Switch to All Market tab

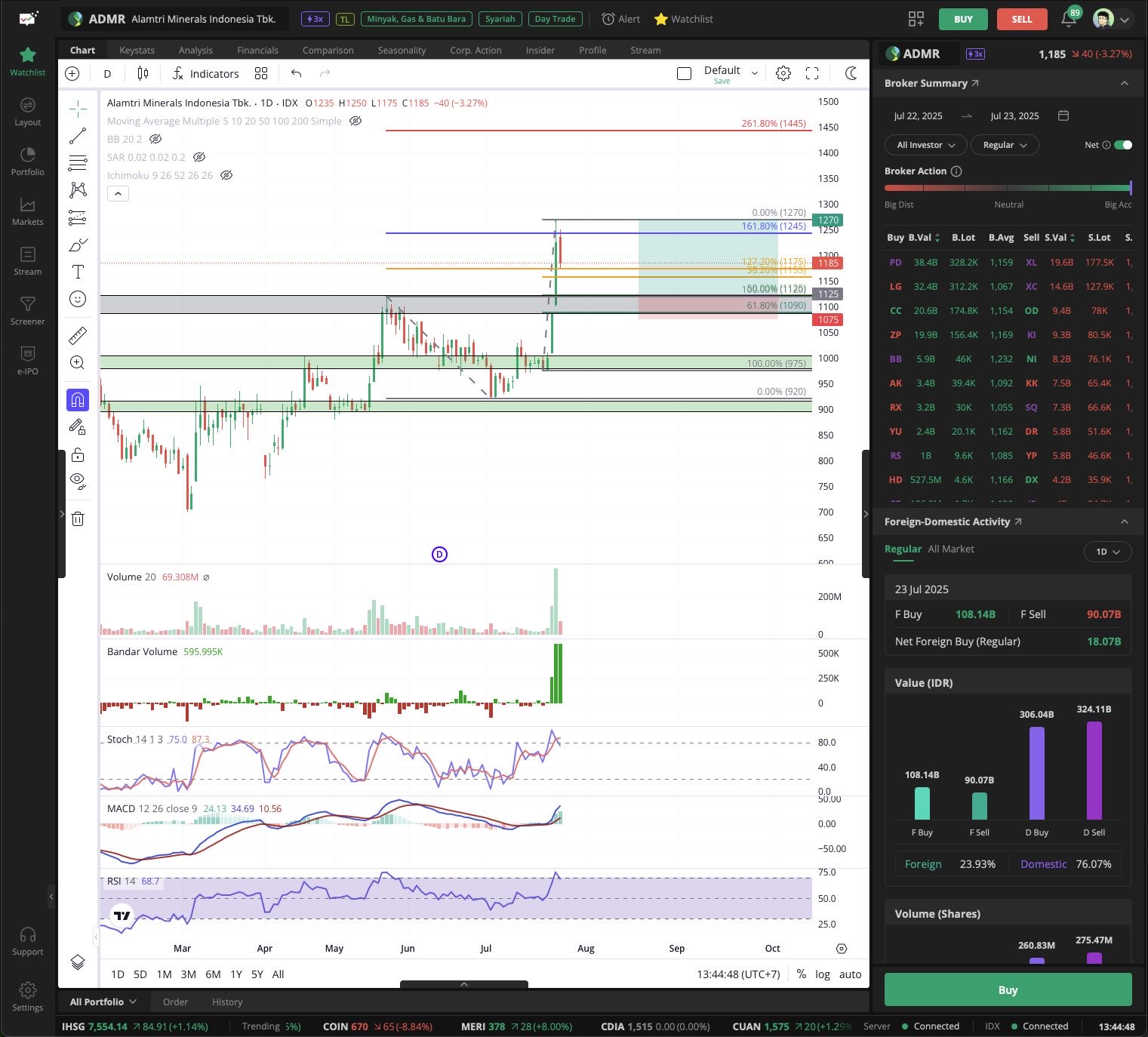coord(951,549)
